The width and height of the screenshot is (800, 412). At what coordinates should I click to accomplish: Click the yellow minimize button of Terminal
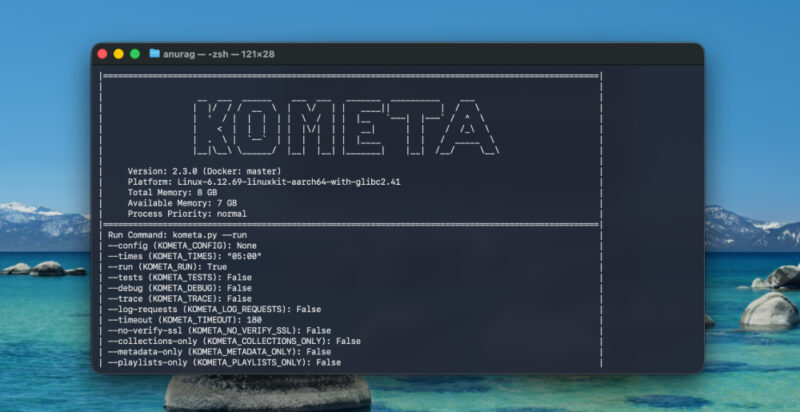[x=119, y=54]
